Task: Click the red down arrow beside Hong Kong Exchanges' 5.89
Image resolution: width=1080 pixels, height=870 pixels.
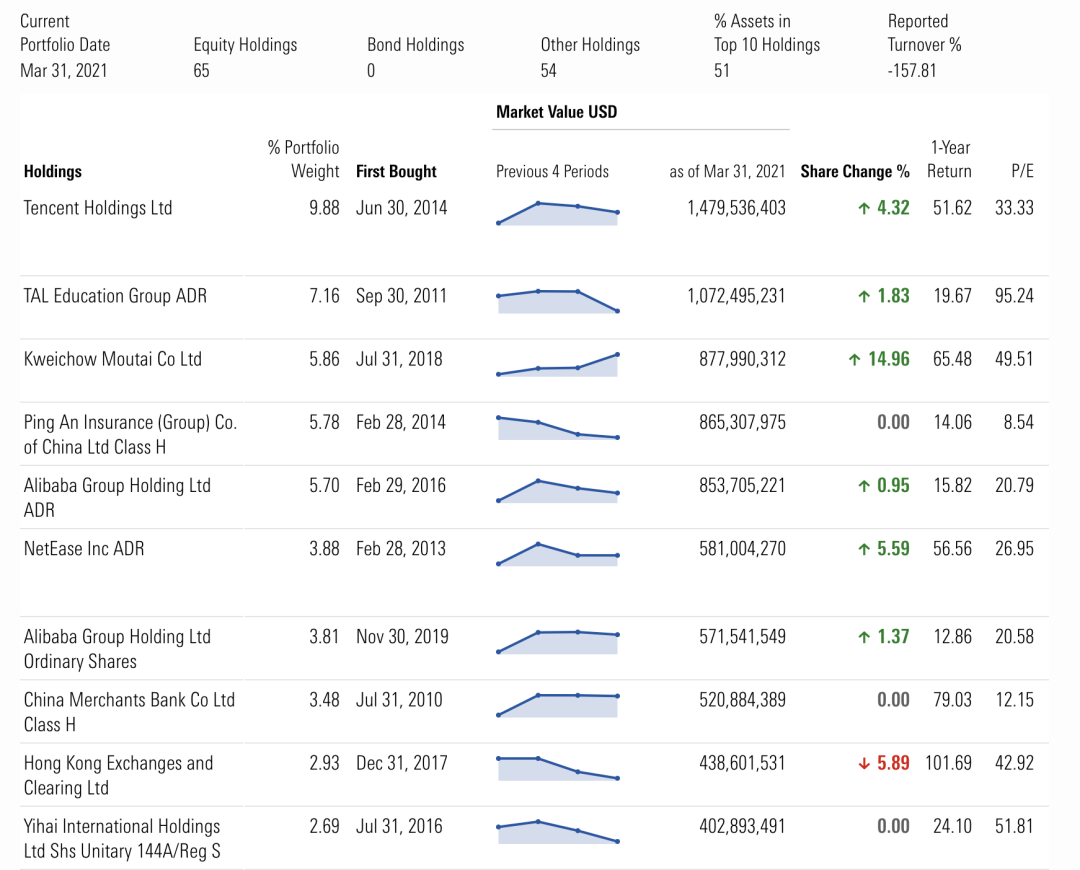Action: 864,764
